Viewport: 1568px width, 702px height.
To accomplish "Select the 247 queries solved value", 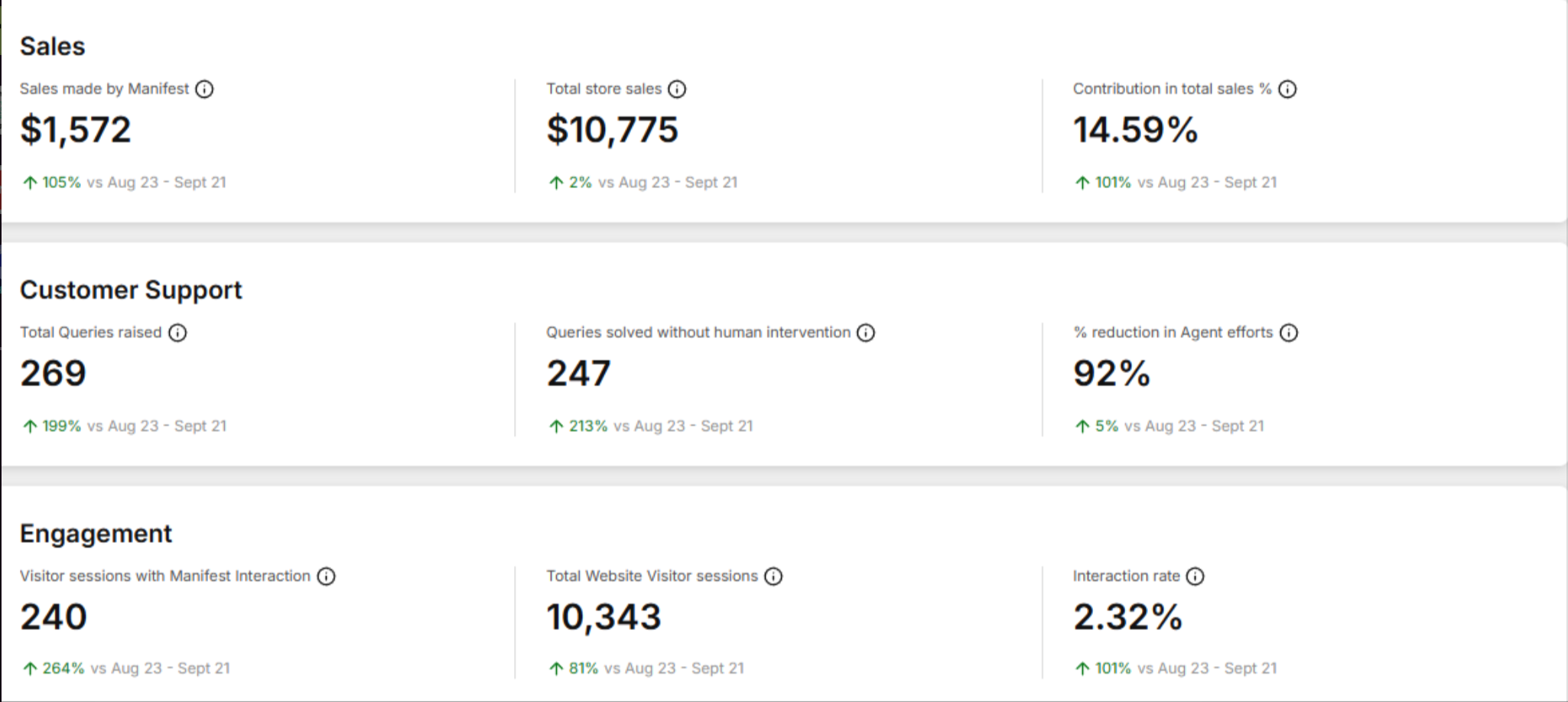I will tap(578, 374).
